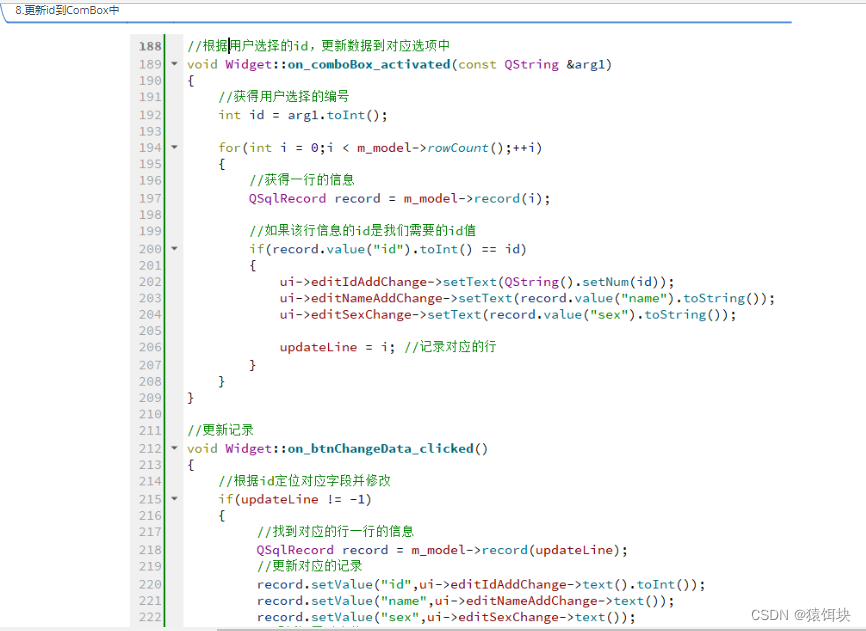Click setValue on line 220
The height and width of the screenshot is (631, 866).
click(x=342, y=585)
